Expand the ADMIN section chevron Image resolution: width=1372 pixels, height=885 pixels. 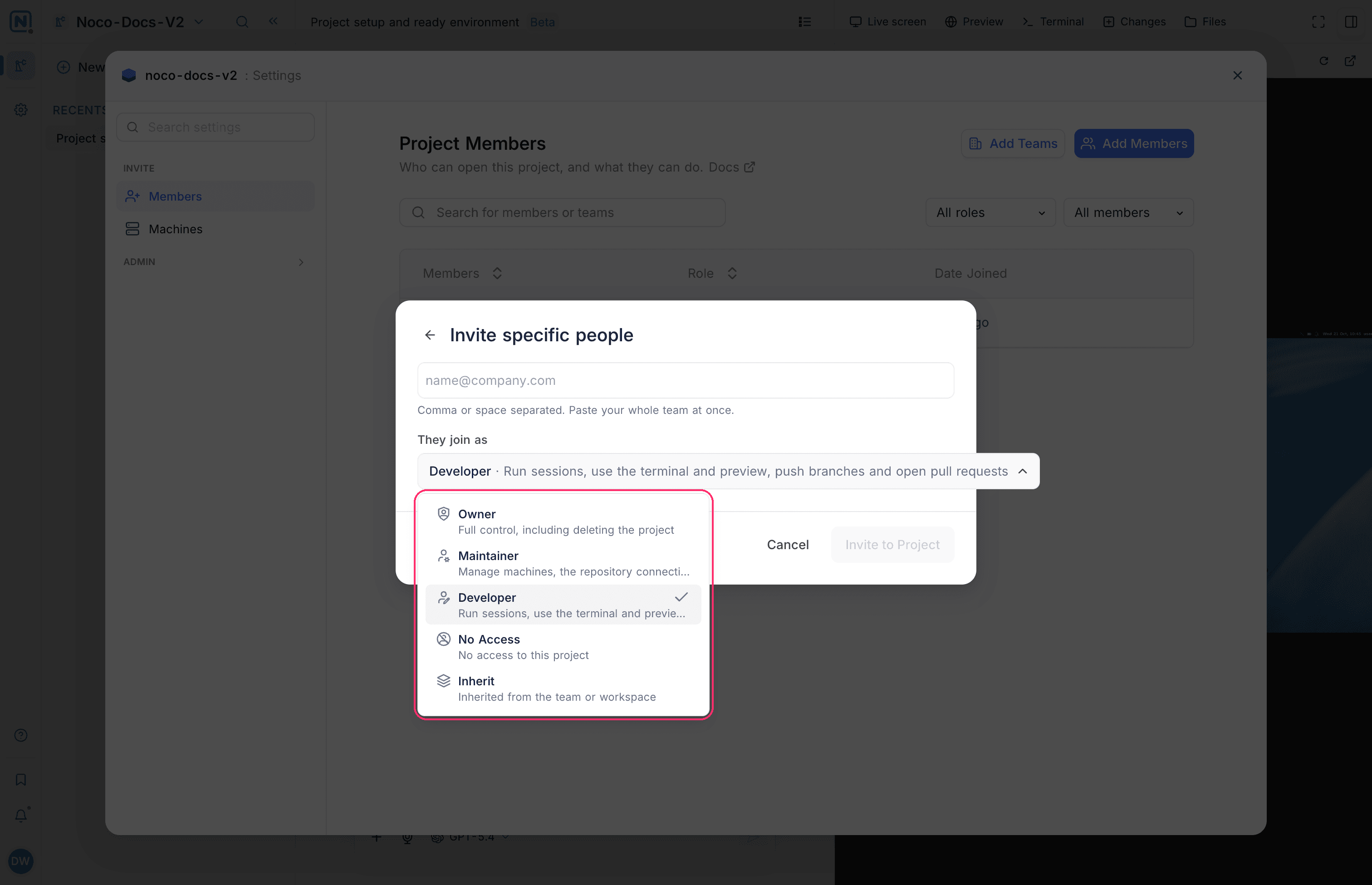pos(301,262)
